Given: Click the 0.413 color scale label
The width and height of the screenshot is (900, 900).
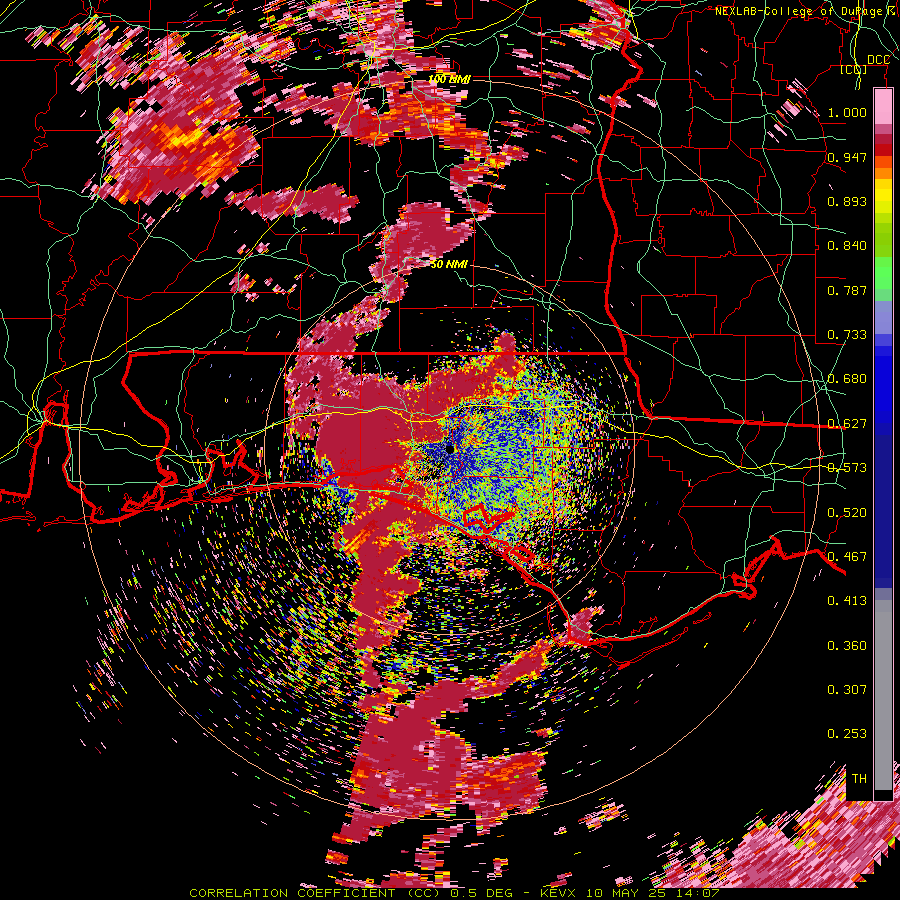Looking at the screenshot, I should (847, 600).
